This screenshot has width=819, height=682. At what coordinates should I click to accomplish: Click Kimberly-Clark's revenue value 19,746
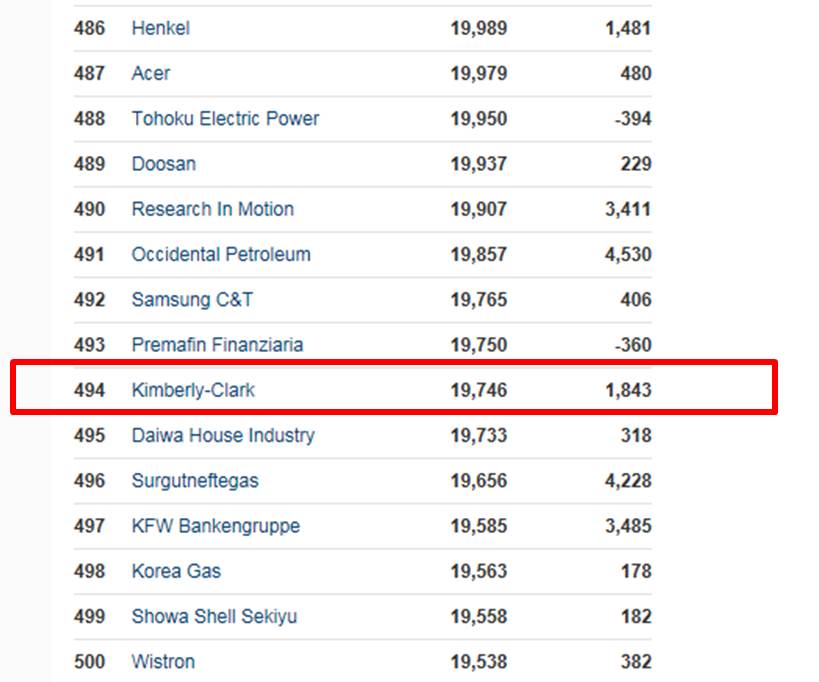[479, 390]
